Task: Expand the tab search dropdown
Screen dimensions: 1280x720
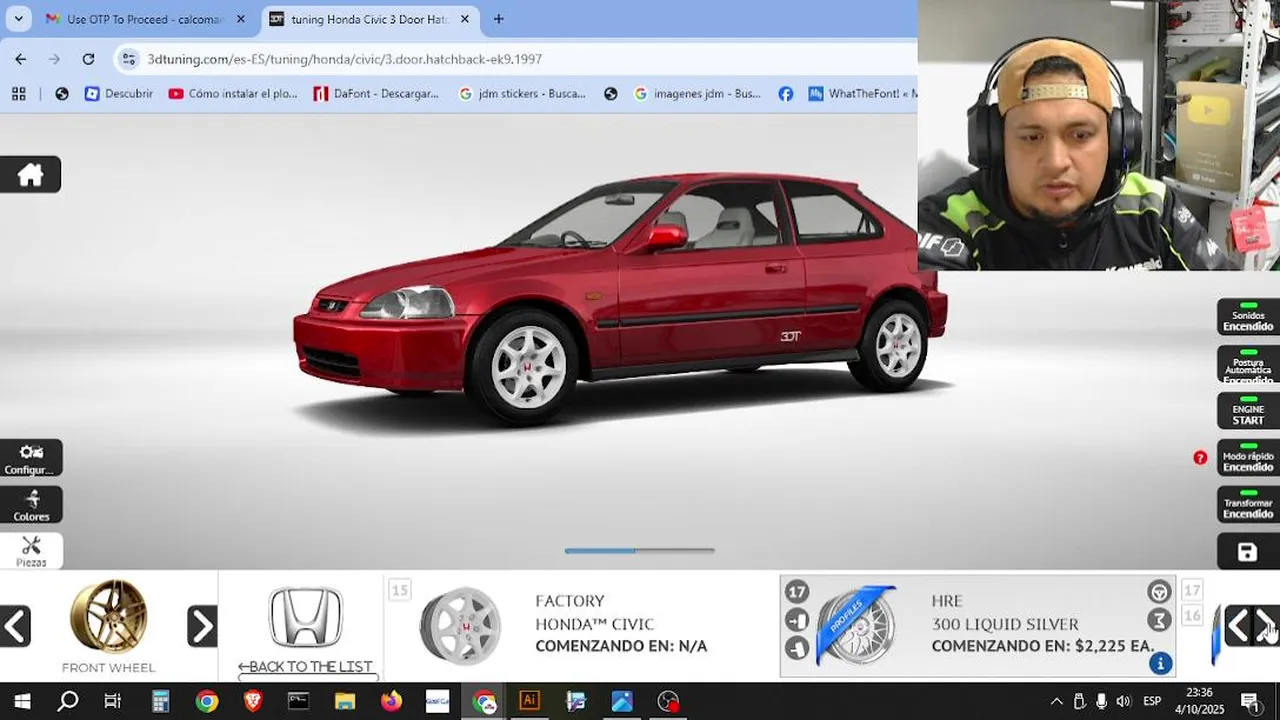Action: [18, 19]
